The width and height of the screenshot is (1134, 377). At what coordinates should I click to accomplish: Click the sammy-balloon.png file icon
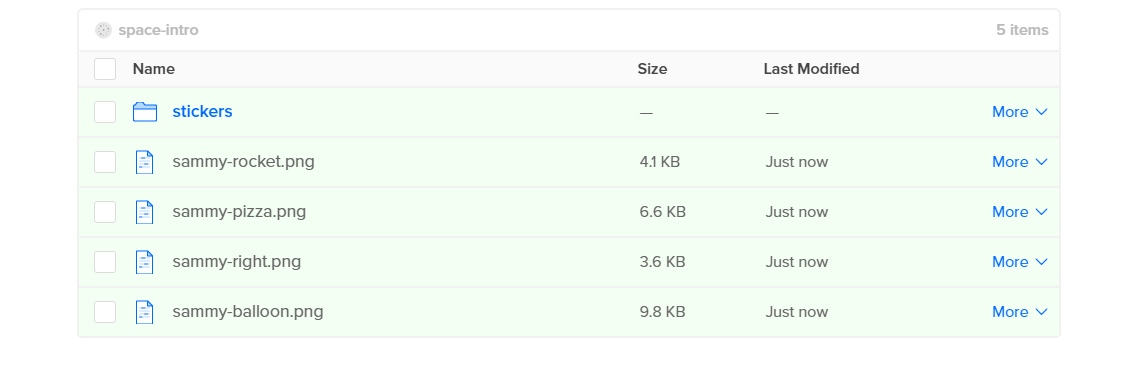[x=145, y=312]
